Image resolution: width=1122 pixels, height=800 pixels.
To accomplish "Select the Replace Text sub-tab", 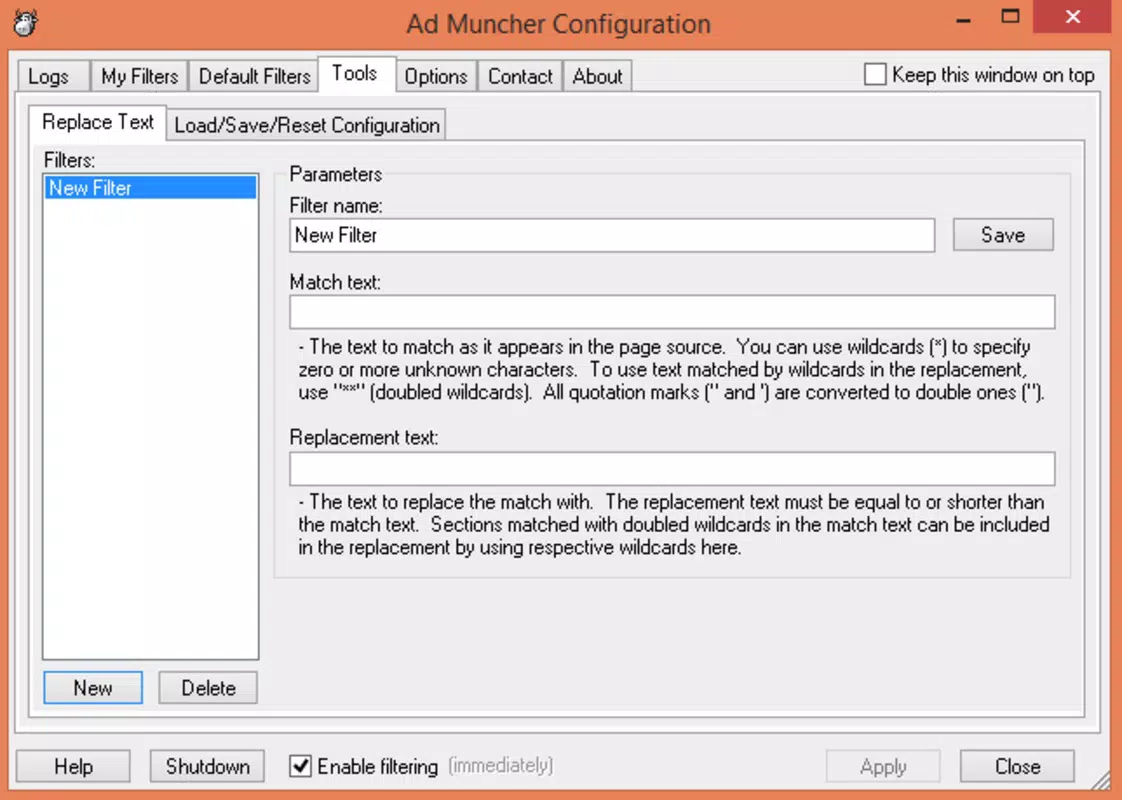I will coord(97,122).
